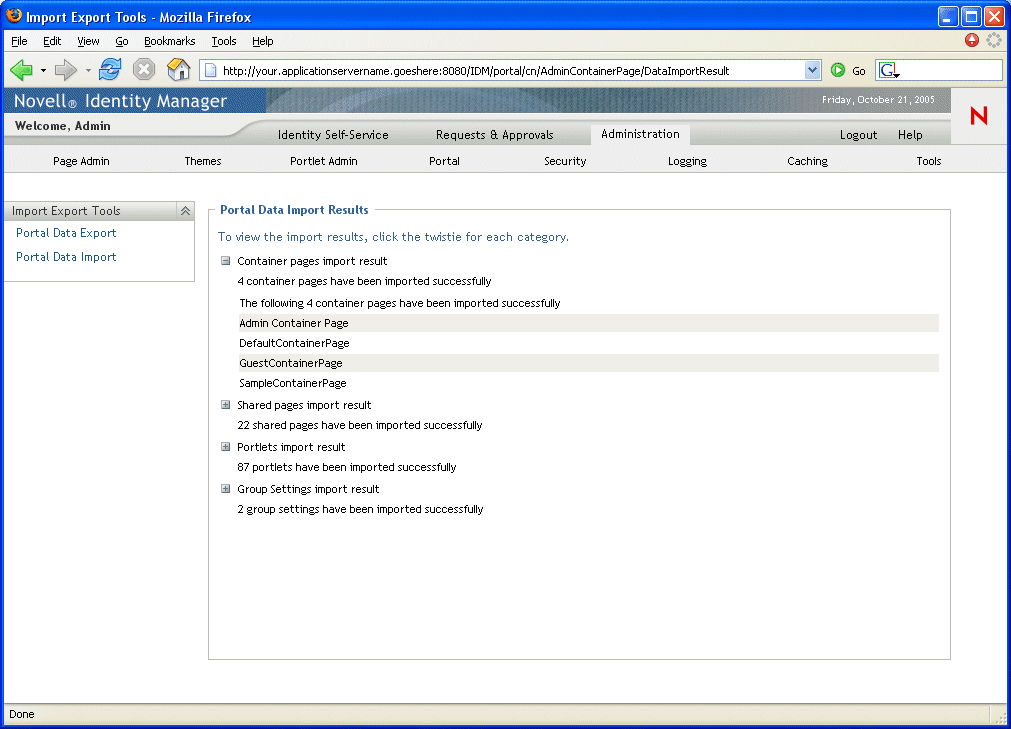This screenshot has width=1011, height=729.
Task: Click text '4 container pages have been imported successfully'
Action: pos(364,281)
